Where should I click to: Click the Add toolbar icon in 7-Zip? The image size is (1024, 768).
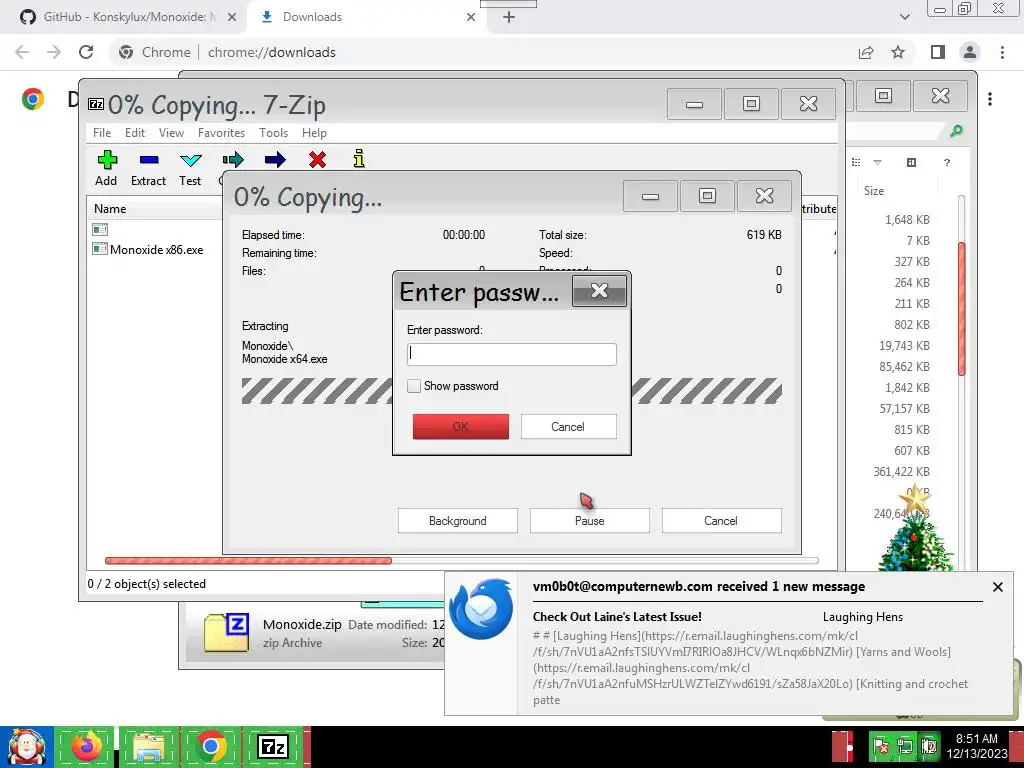[107, 160]
